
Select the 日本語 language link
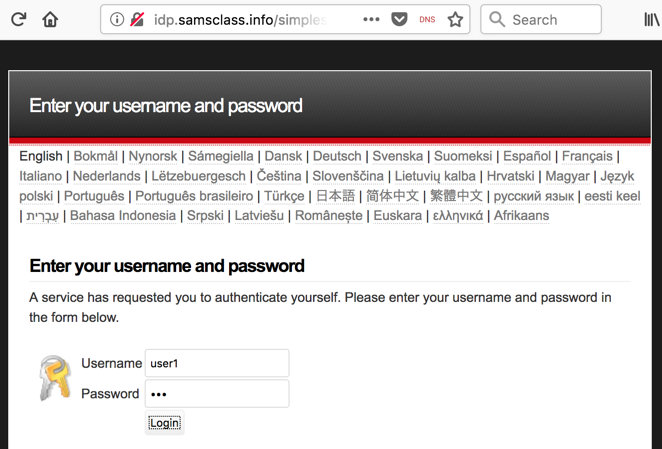[x=335, y=196]
